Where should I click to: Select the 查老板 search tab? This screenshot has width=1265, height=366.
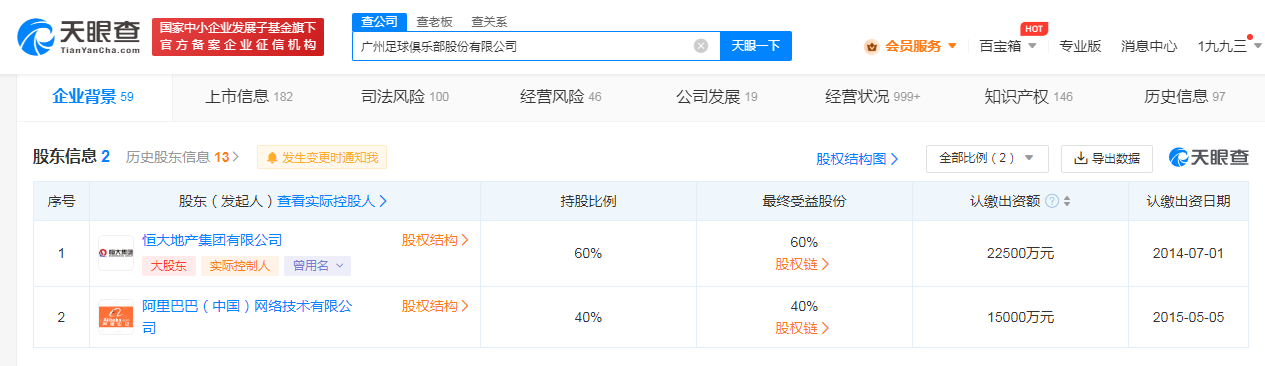[x=434, y=20]
